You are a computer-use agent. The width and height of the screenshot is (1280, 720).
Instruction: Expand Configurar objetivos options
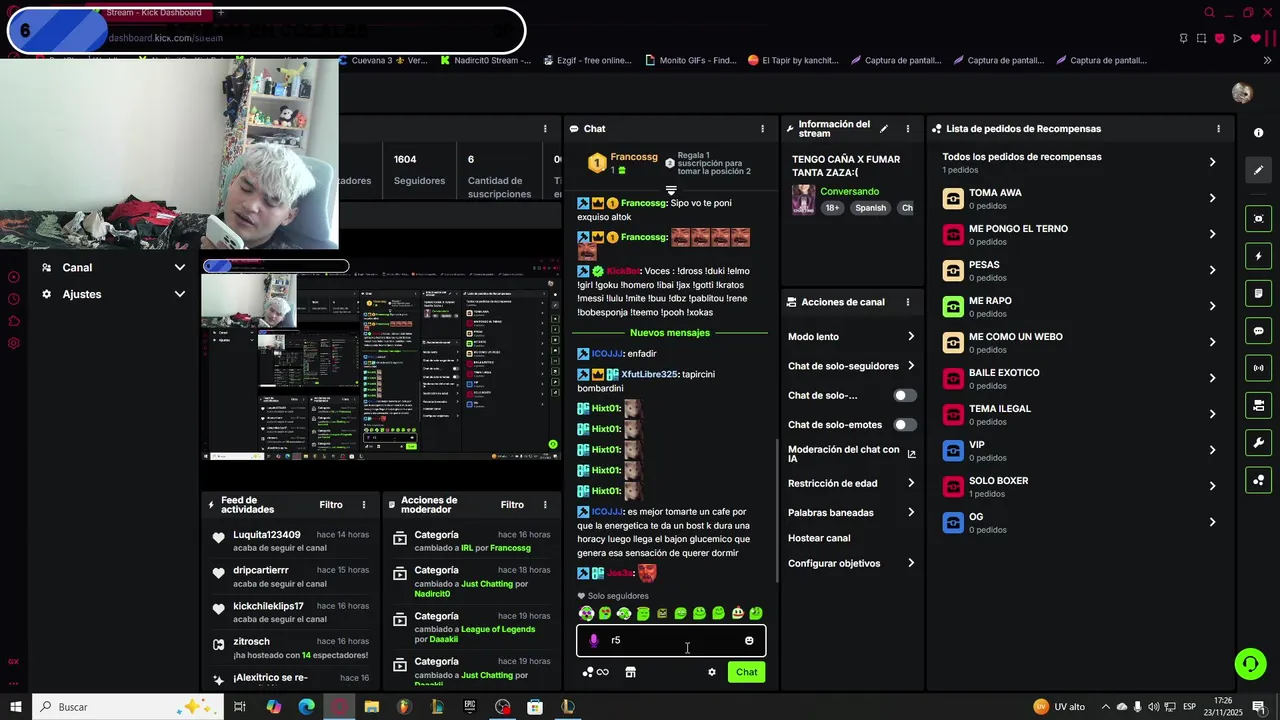click(x=851, y=563)
